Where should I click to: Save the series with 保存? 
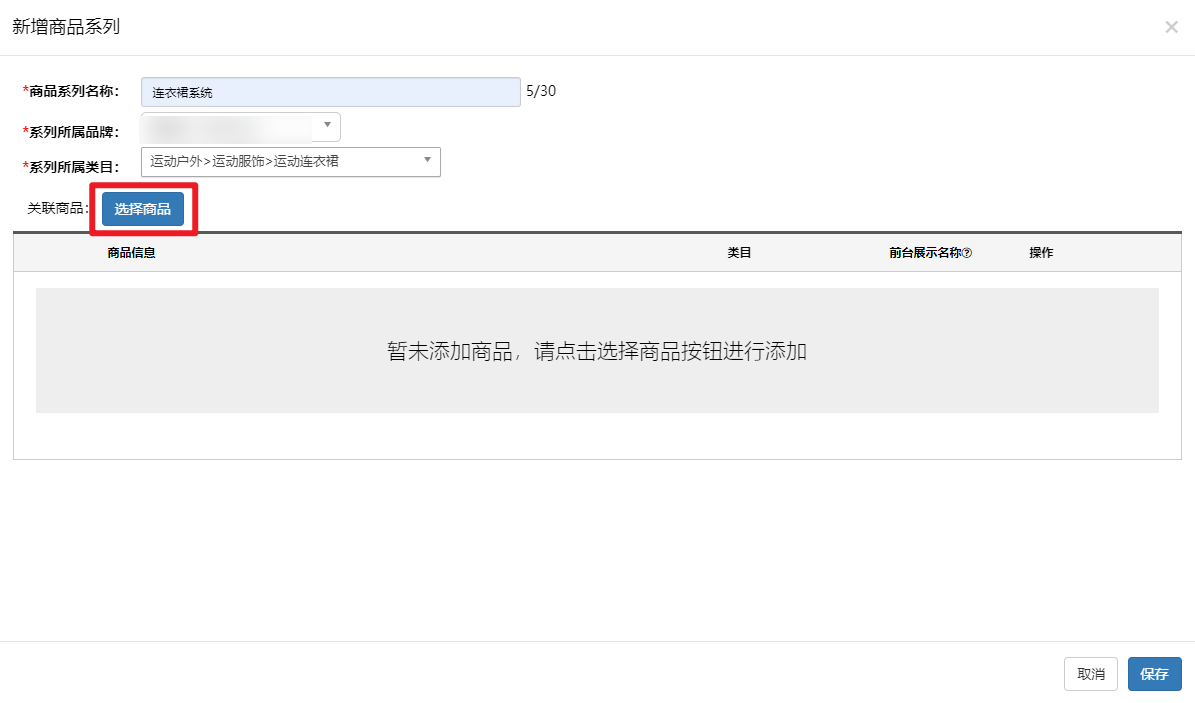[x=1154, y=674]
